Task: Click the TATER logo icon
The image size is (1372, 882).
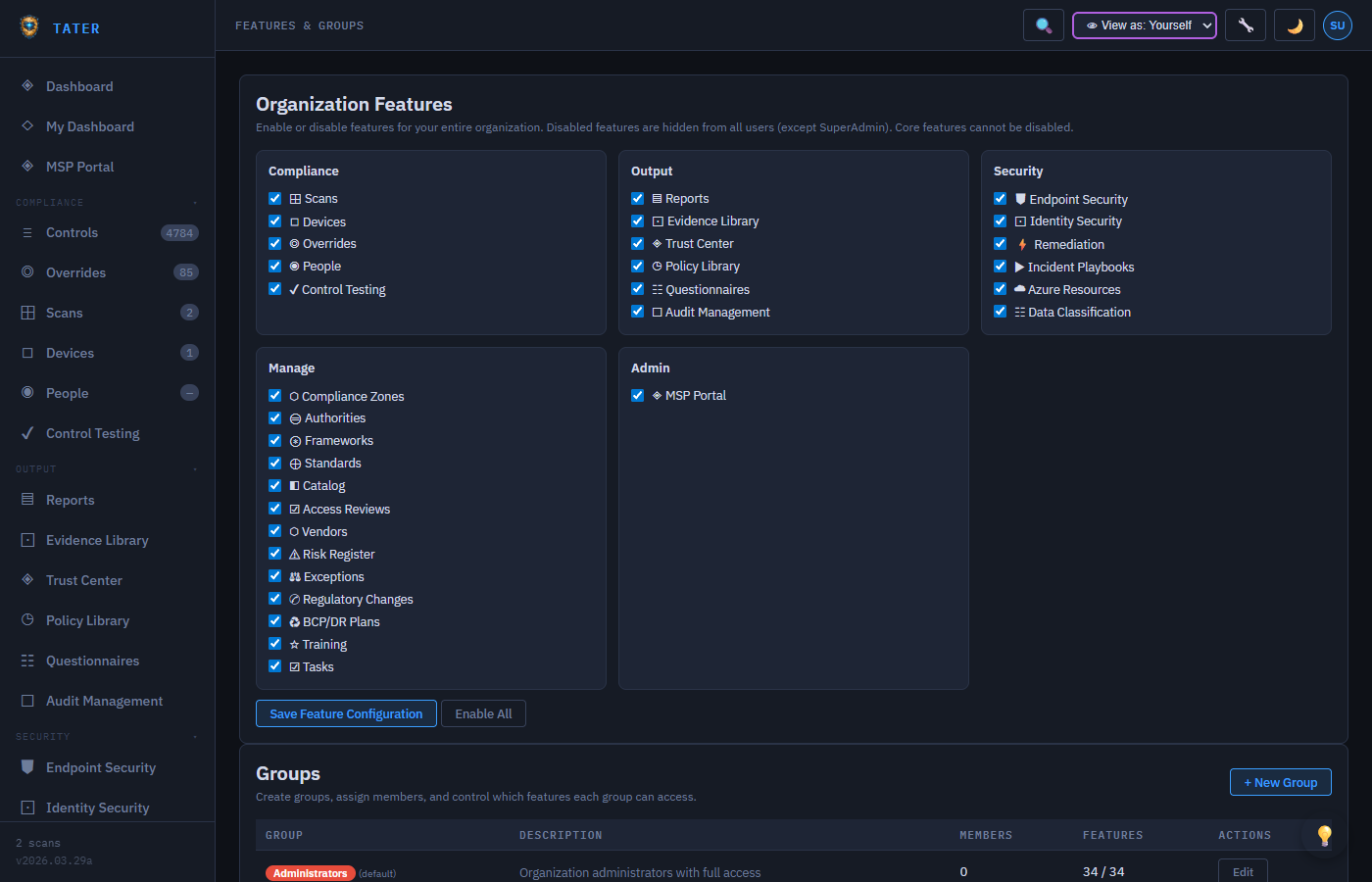Action: (x=29, y=26)
